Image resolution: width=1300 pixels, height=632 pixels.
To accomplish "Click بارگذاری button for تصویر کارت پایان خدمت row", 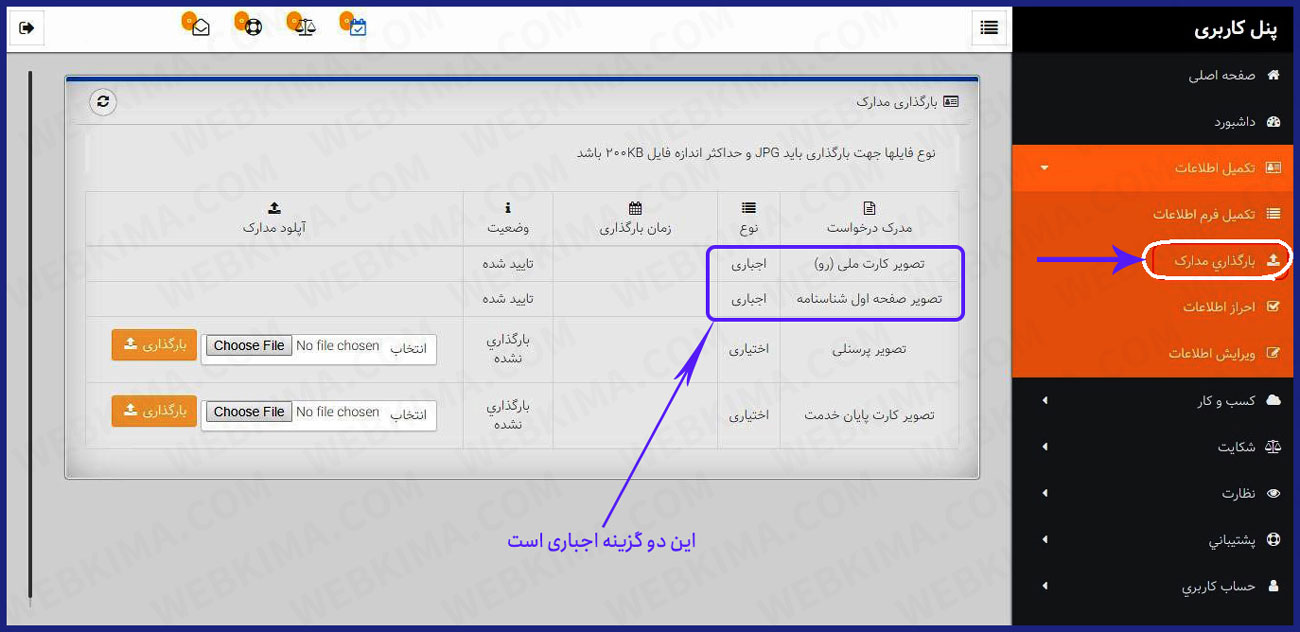I will click(x=154, y=411).
